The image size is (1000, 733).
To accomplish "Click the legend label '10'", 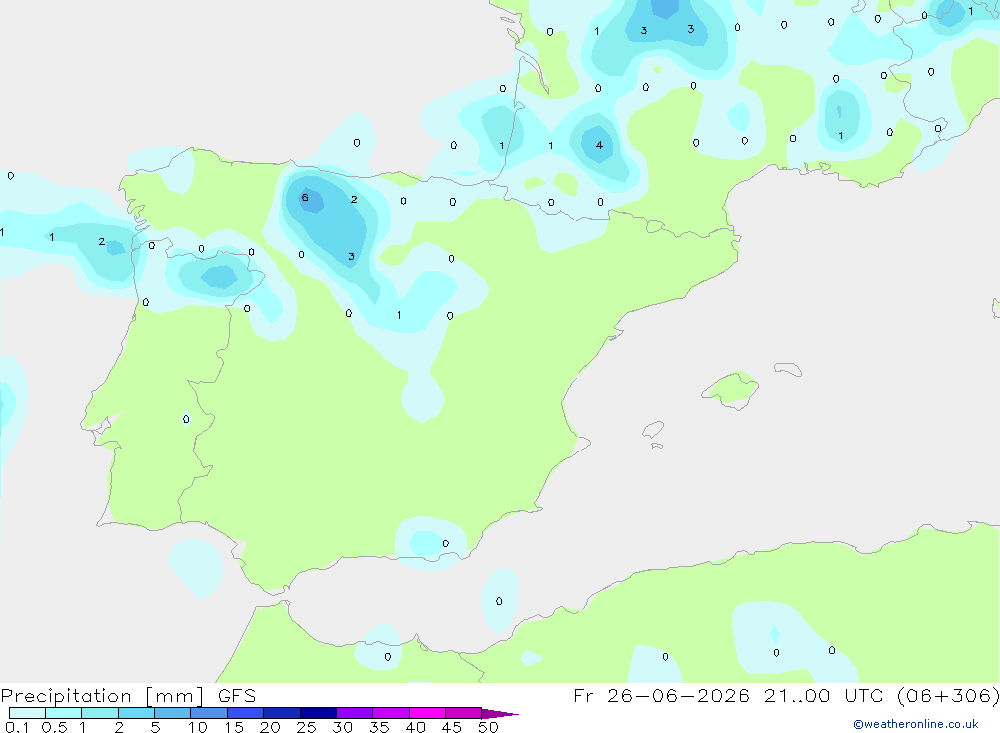I will tap(198, 727).
